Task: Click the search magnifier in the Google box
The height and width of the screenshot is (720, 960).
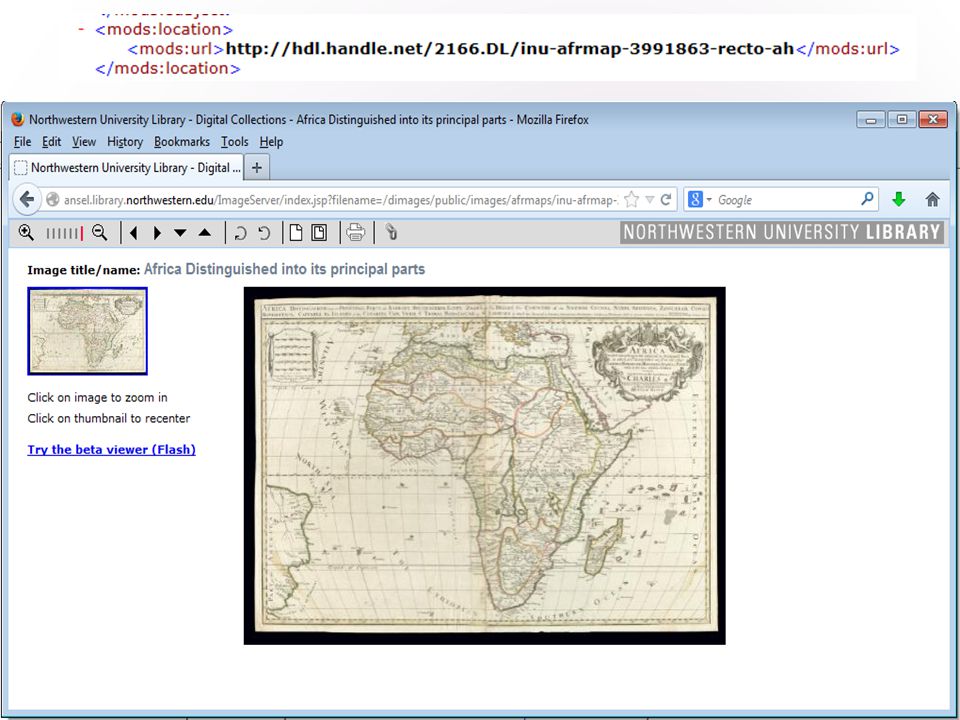Action: pyautogui.click(x=868, y=199)
